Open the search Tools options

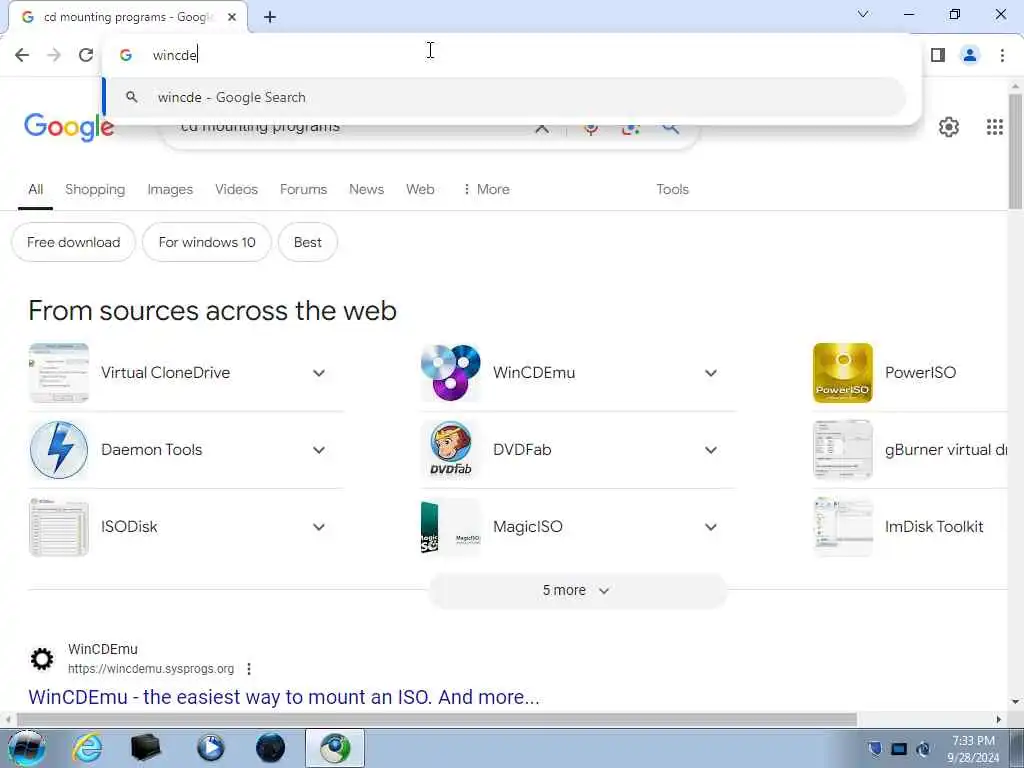point(672,189)
